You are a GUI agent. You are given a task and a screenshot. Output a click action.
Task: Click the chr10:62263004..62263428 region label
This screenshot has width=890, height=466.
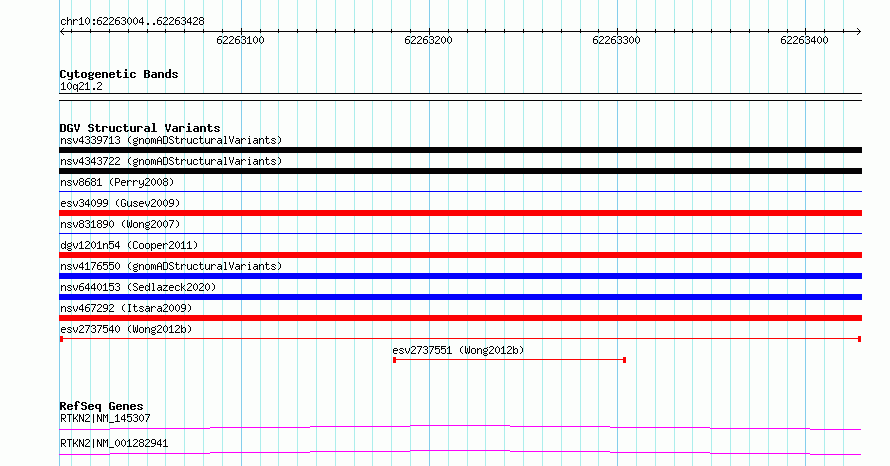click(x=132, y=22)
